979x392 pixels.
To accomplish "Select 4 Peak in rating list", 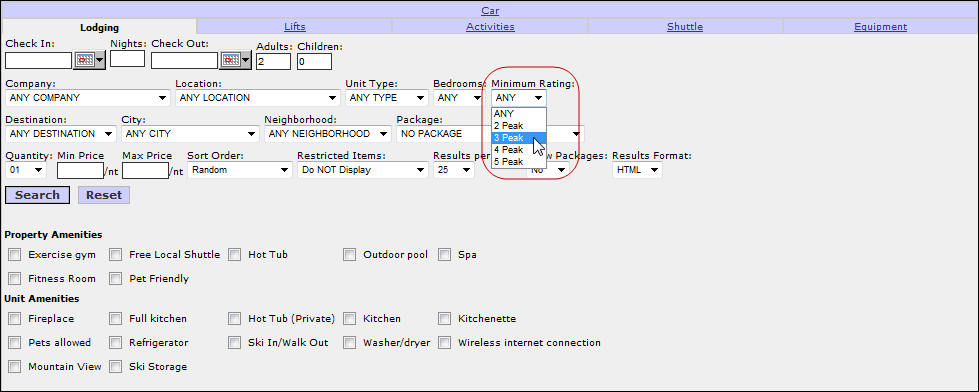I will coord(519,150).
